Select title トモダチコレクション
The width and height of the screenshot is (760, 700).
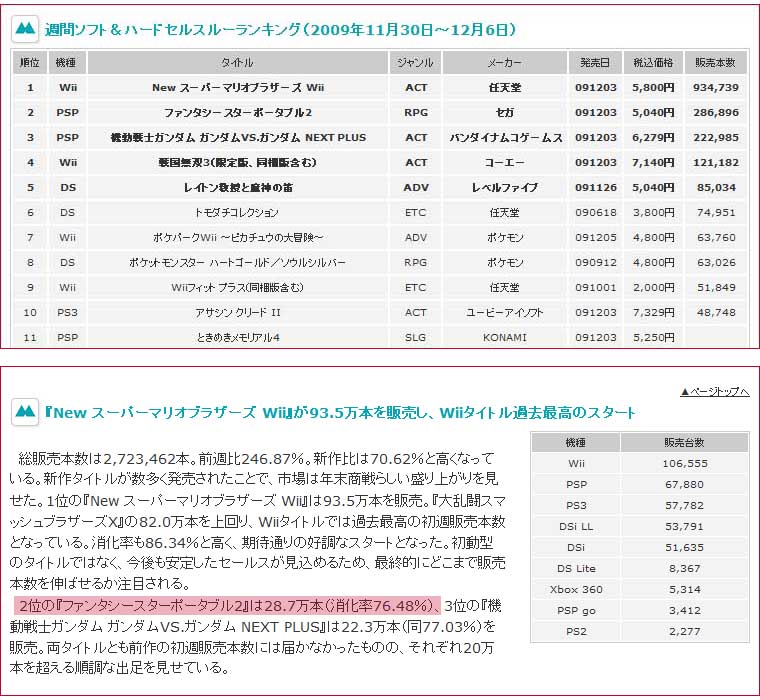coord(237,213)
